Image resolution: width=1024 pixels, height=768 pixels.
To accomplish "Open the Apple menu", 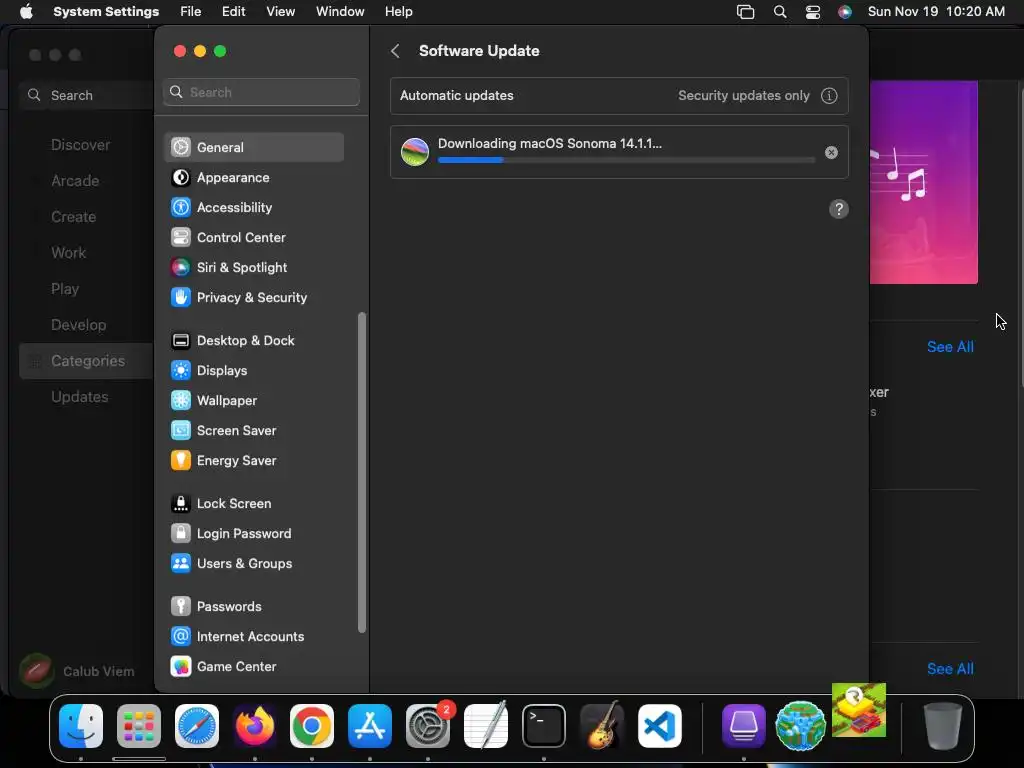I will (26, 12).
